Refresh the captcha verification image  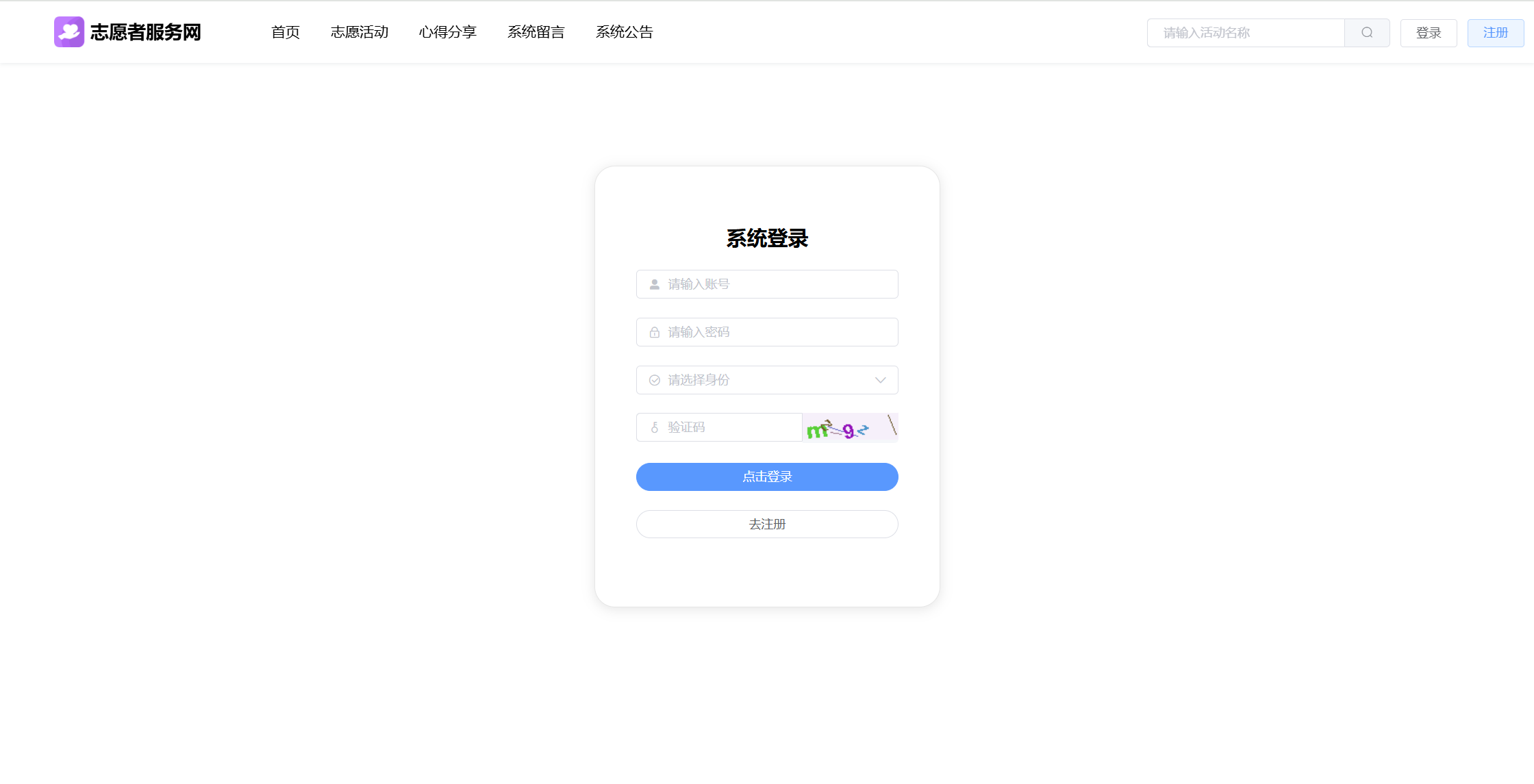850,428
